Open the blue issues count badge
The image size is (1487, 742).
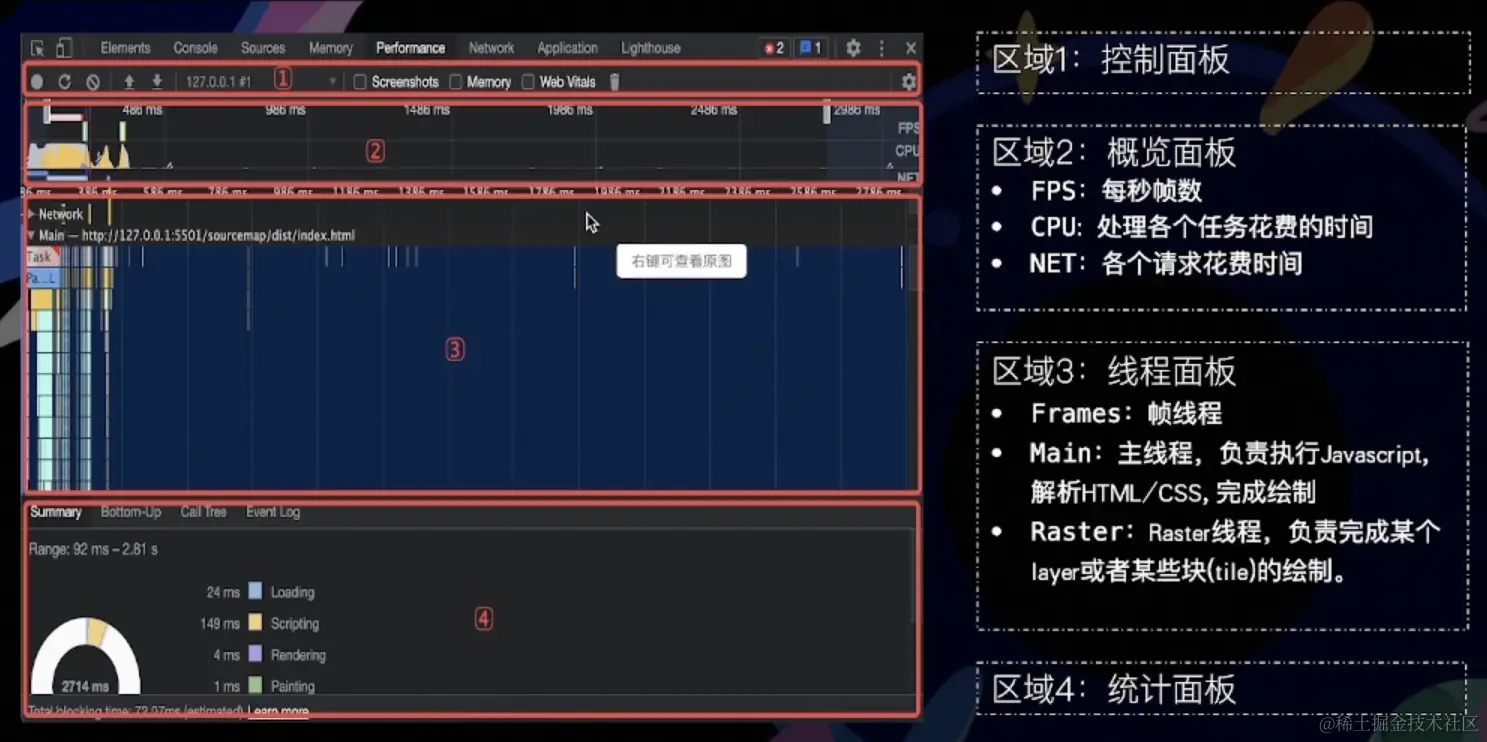[x=810, y=48]
